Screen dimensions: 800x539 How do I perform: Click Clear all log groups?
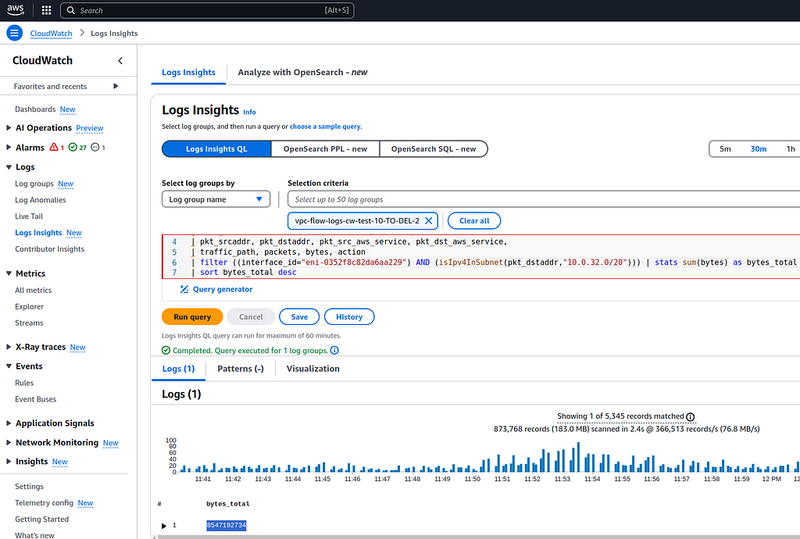click(474, 220)
